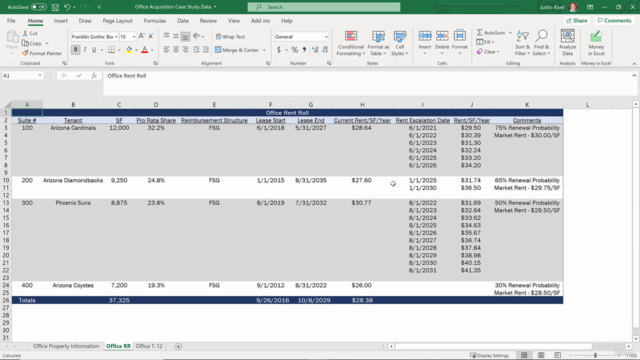Open the General number format dropdown

[326, 37]
